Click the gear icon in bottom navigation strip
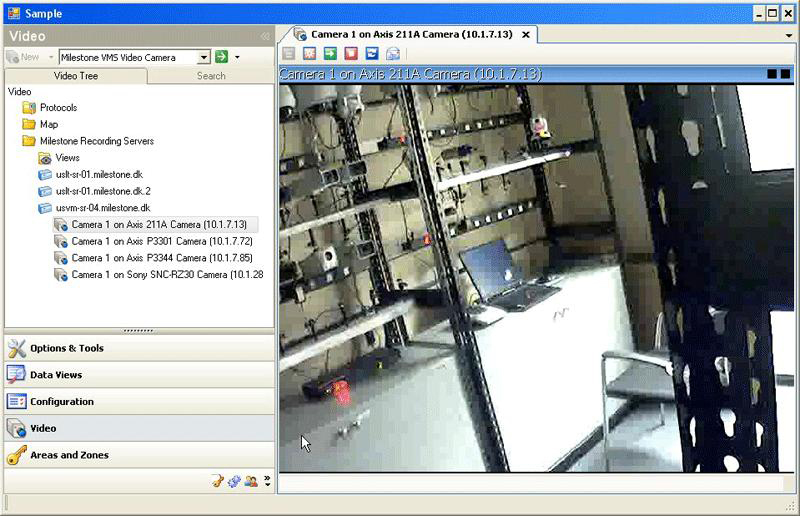This screenshot has height=516, width=800. coord(233,481)
